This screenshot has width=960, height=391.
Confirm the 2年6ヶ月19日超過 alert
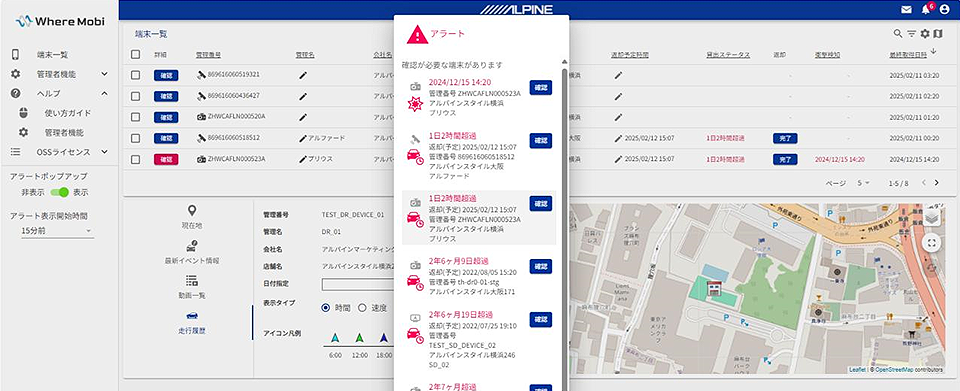coord(541,319)
